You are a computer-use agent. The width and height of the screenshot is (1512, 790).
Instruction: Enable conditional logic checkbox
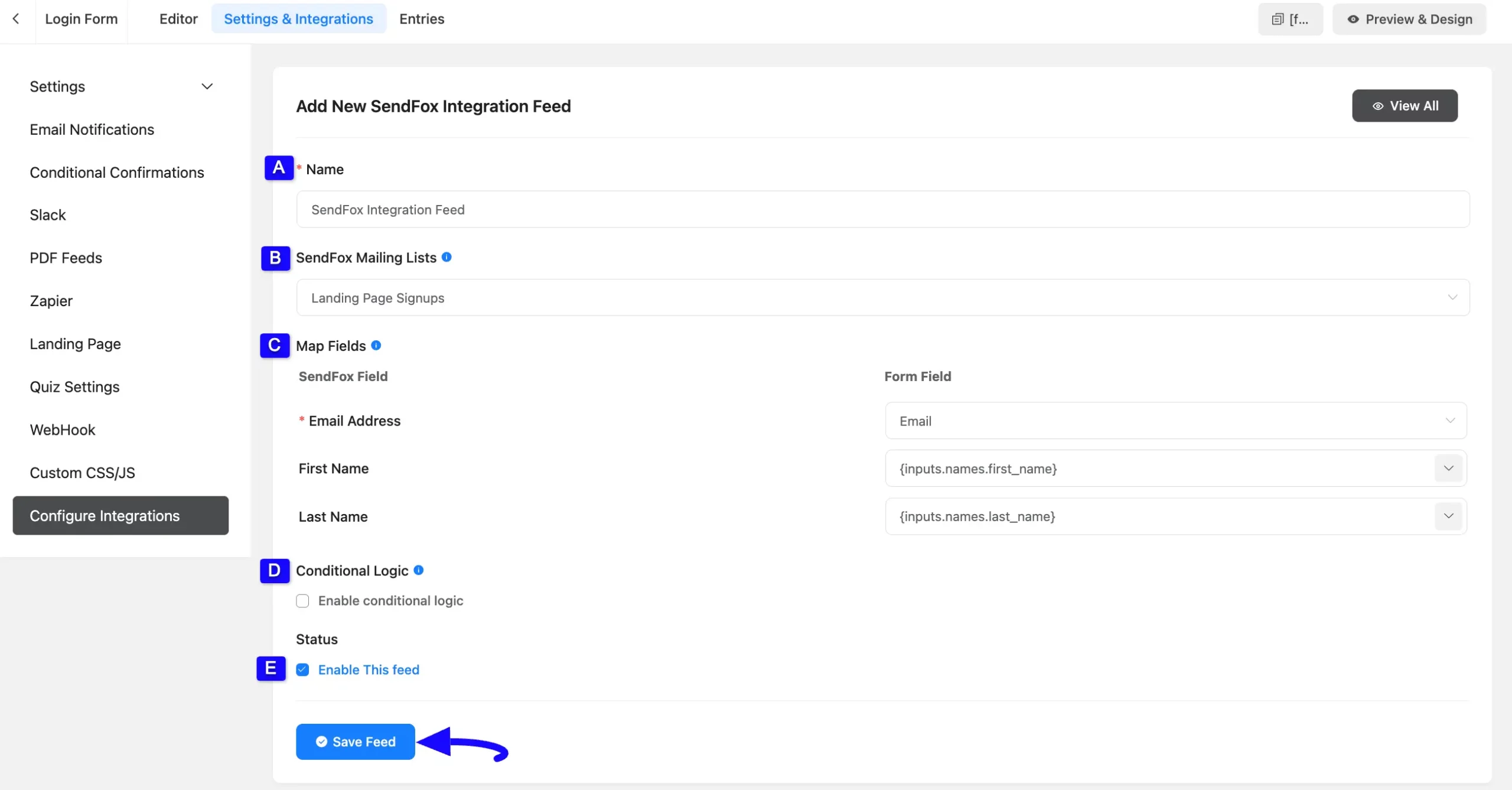coord(302,601)
